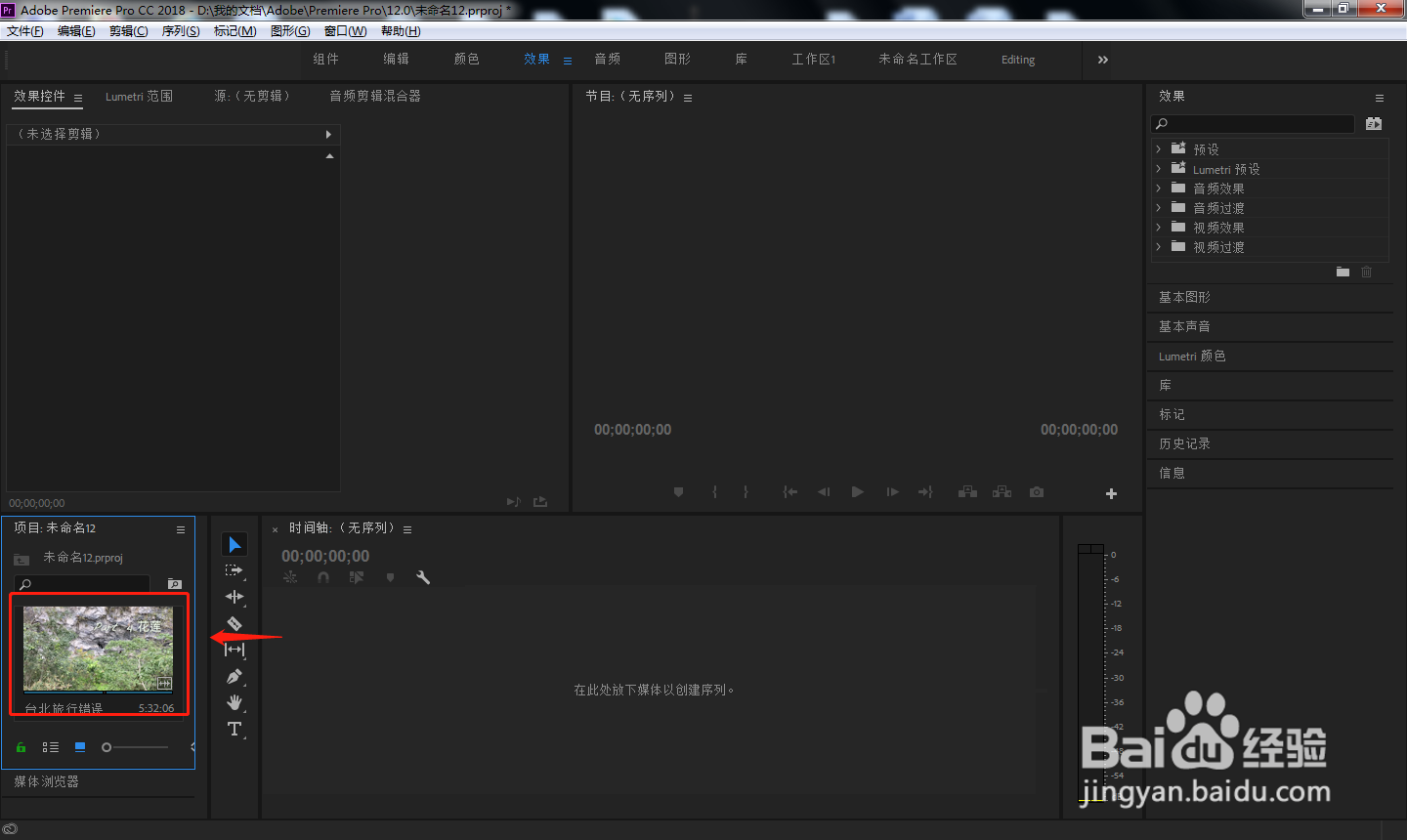The height and width of the screenshot is (840, 1407).
Task: Open 文件 menu
Action: (x=25, y=31)
